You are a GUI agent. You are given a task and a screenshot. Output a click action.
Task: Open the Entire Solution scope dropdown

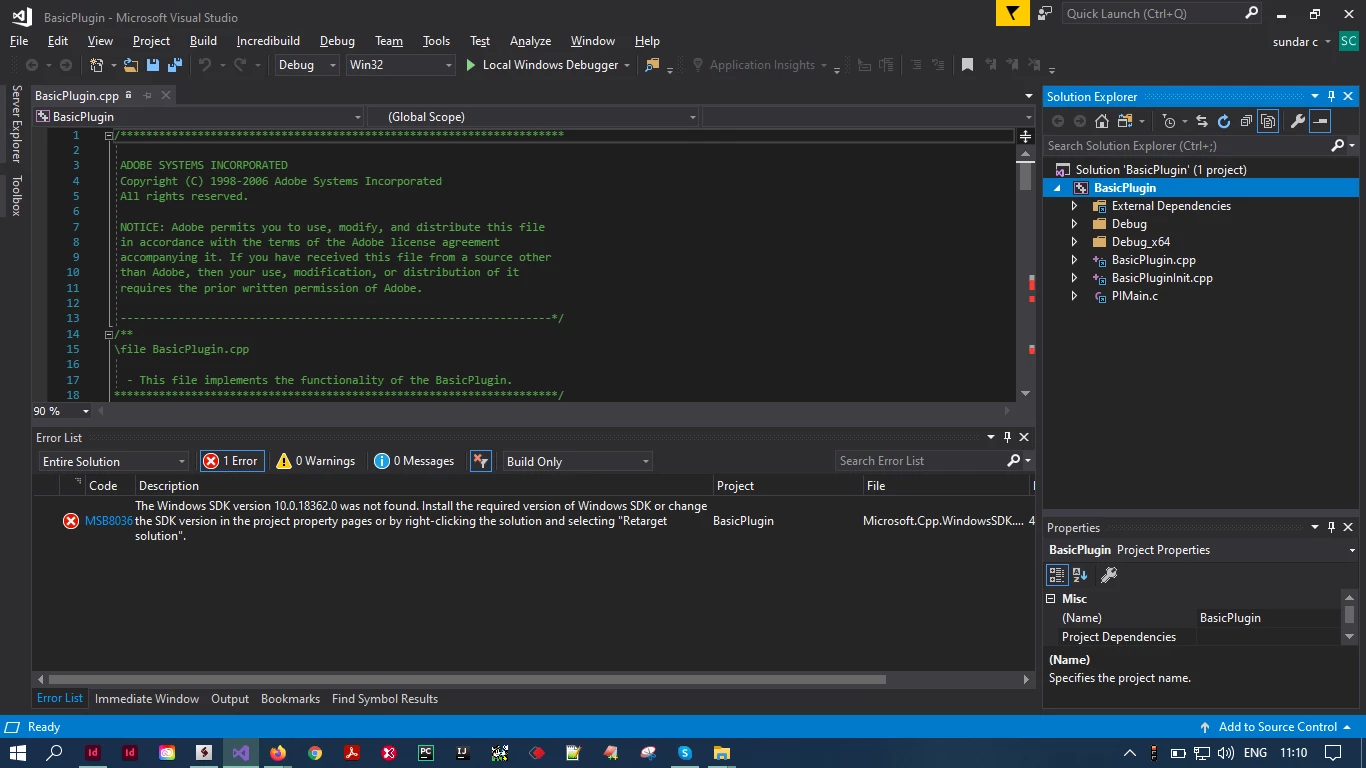click(113, 461)
